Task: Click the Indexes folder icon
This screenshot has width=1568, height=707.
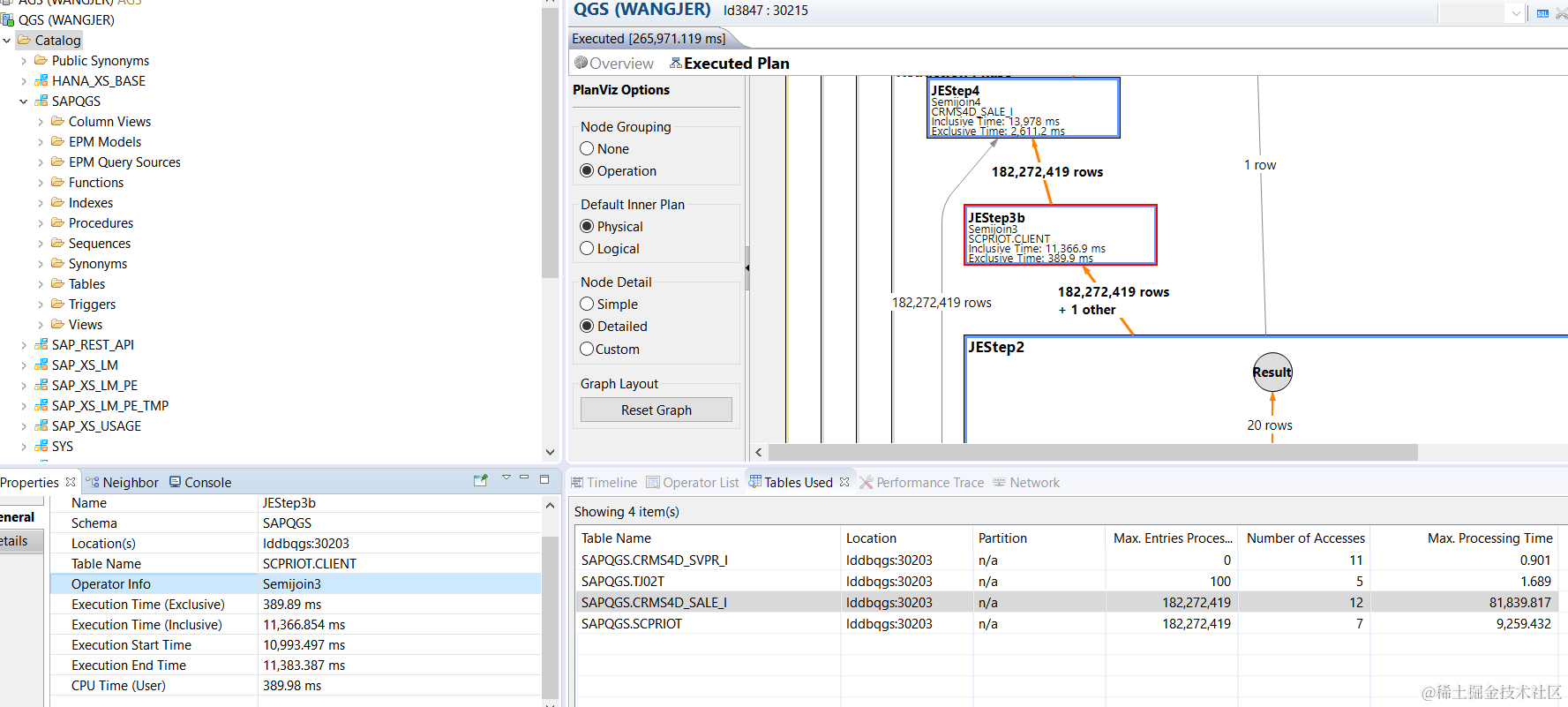Action: tap(57, 202)
